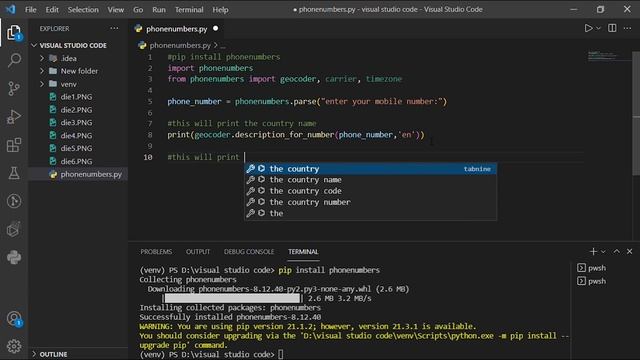Image resolution: width=640 pixels, height=360 pixels.
Task: Select phonenumbers.py in file explorer
Action: click(78, 174)
